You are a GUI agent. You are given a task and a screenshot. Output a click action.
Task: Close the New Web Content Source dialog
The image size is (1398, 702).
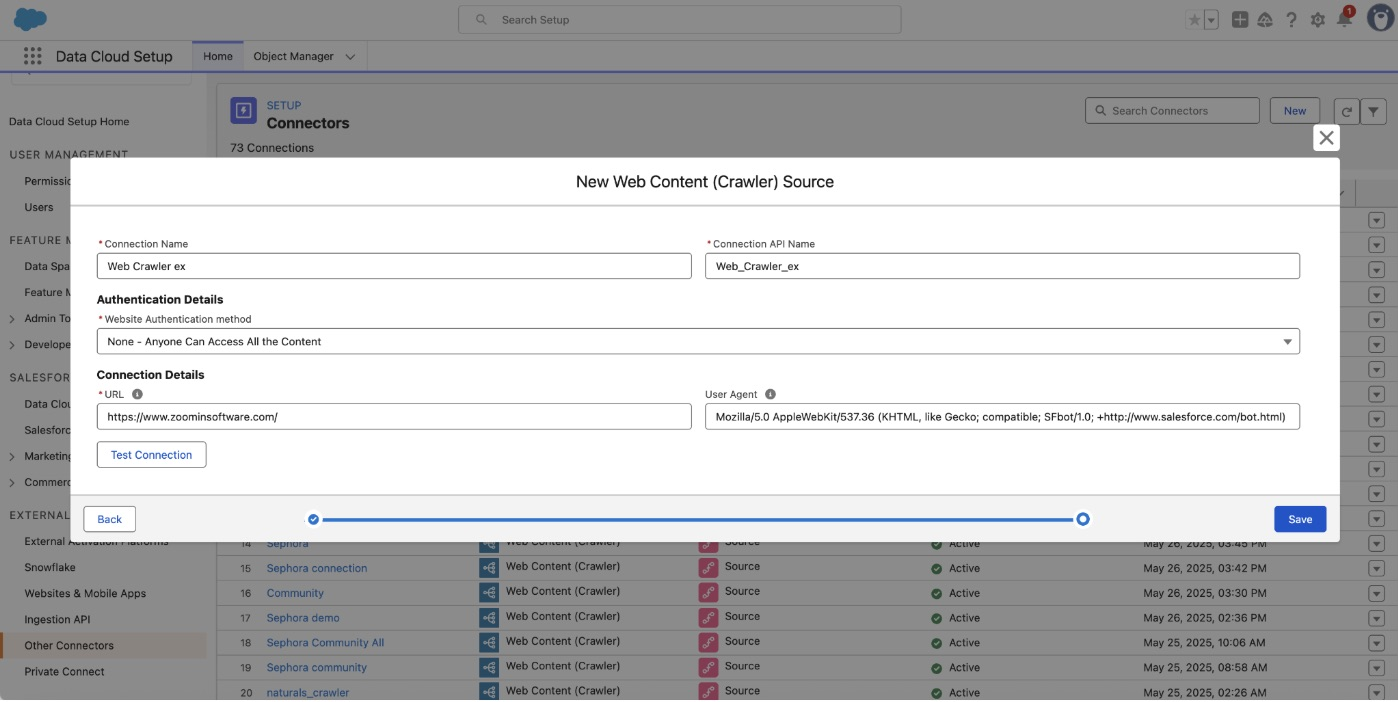[x=1326, y=138]
